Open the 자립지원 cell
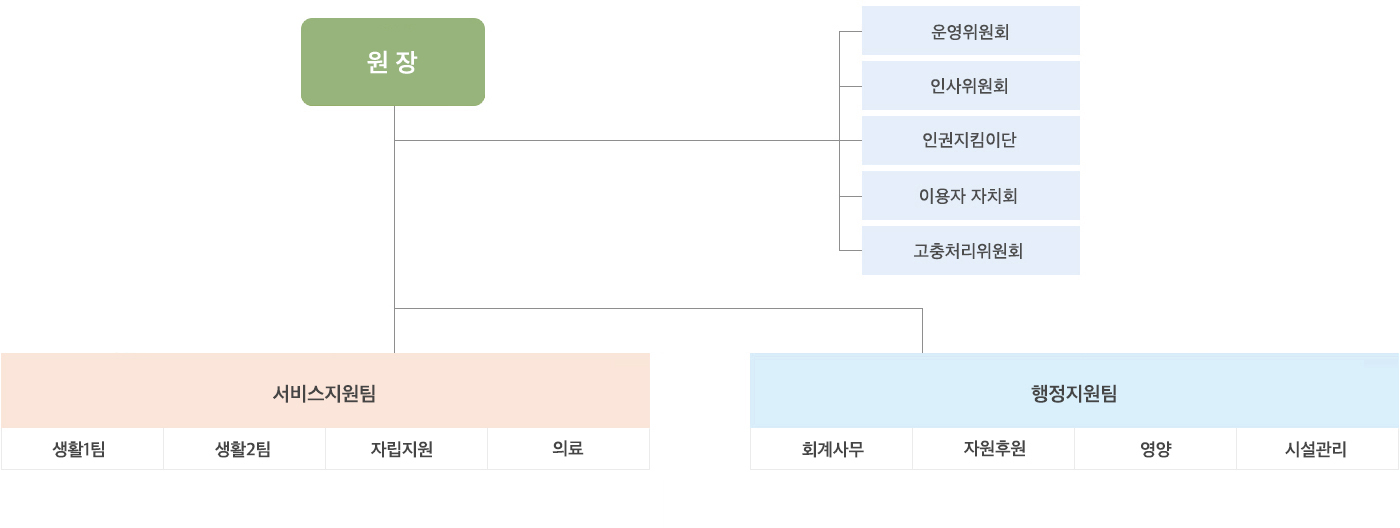The height and width of the screenshot is (528, 1400). click(x=406, y=449)
